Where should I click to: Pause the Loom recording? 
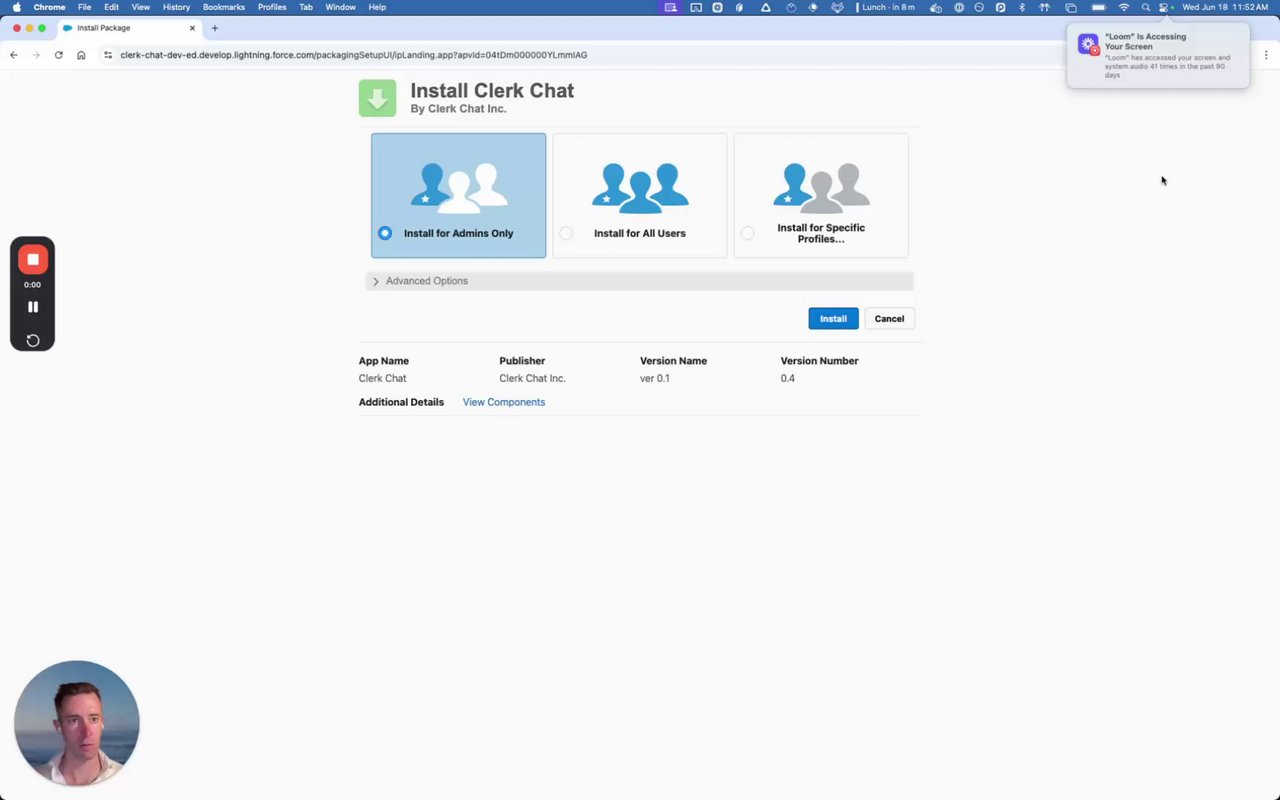(x=33, y=307)
